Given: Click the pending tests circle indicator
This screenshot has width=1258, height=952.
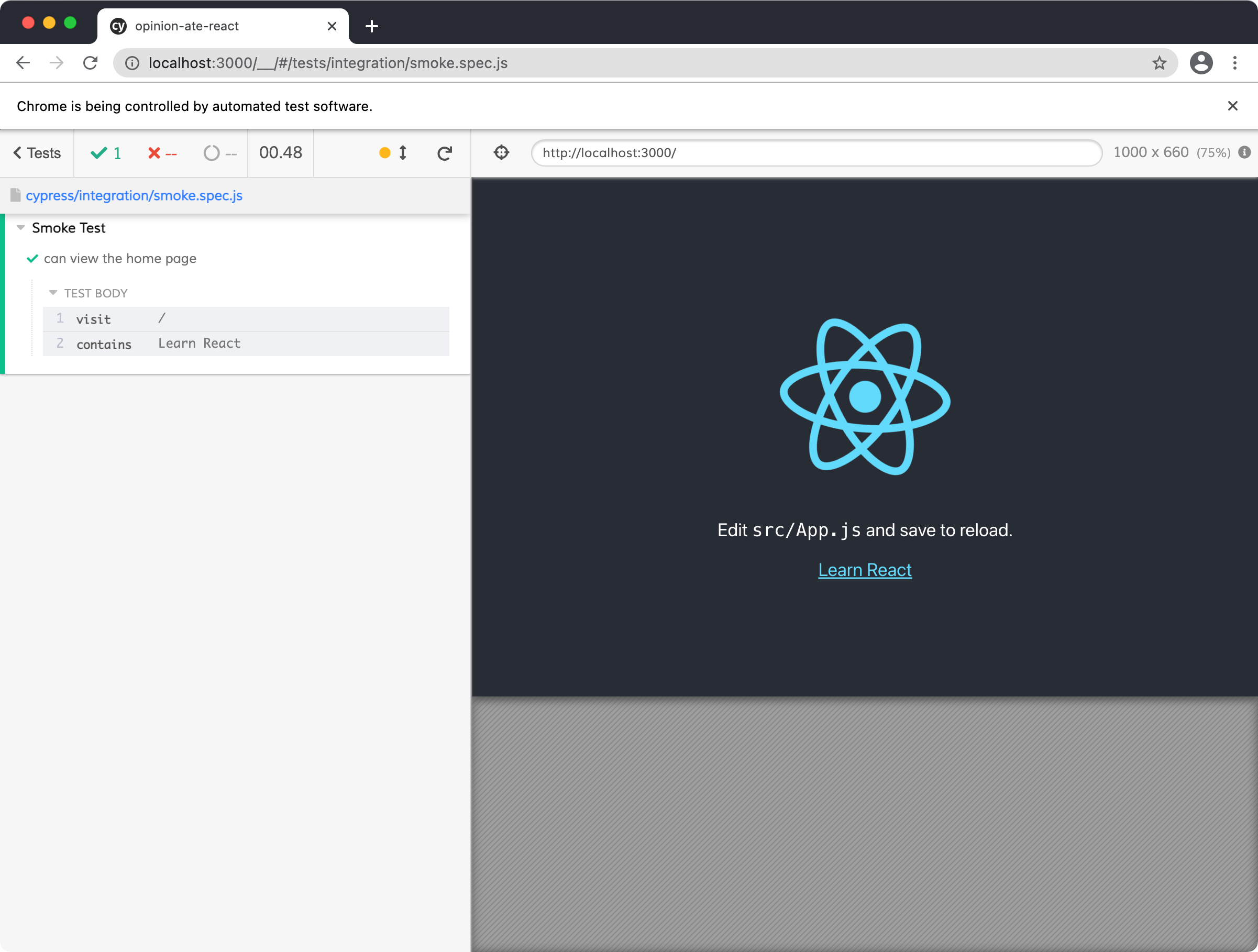Looking at the screenshot, I should pyautogui.click(x=220, y=153).
